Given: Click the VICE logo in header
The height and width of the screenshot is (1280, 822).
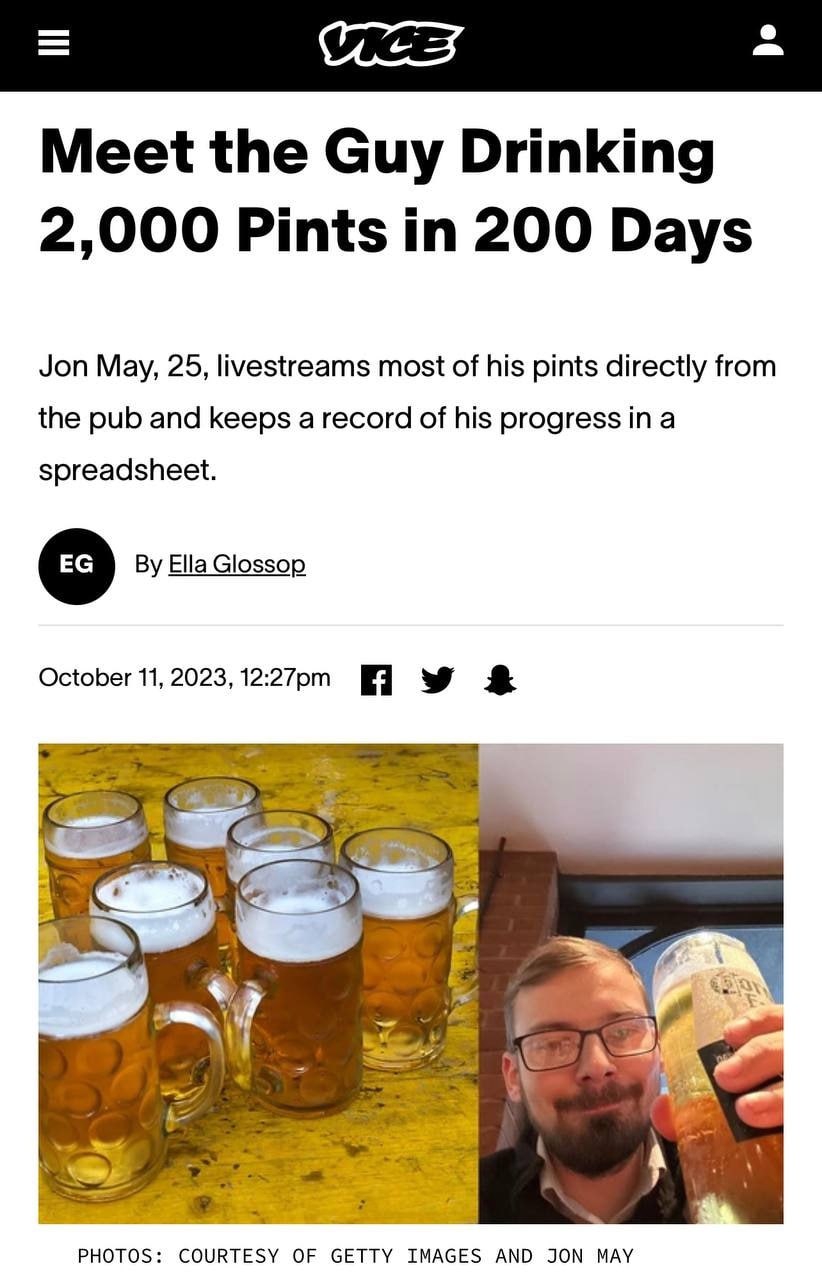Looking at the screenshot, I should (x=392, y=44).
